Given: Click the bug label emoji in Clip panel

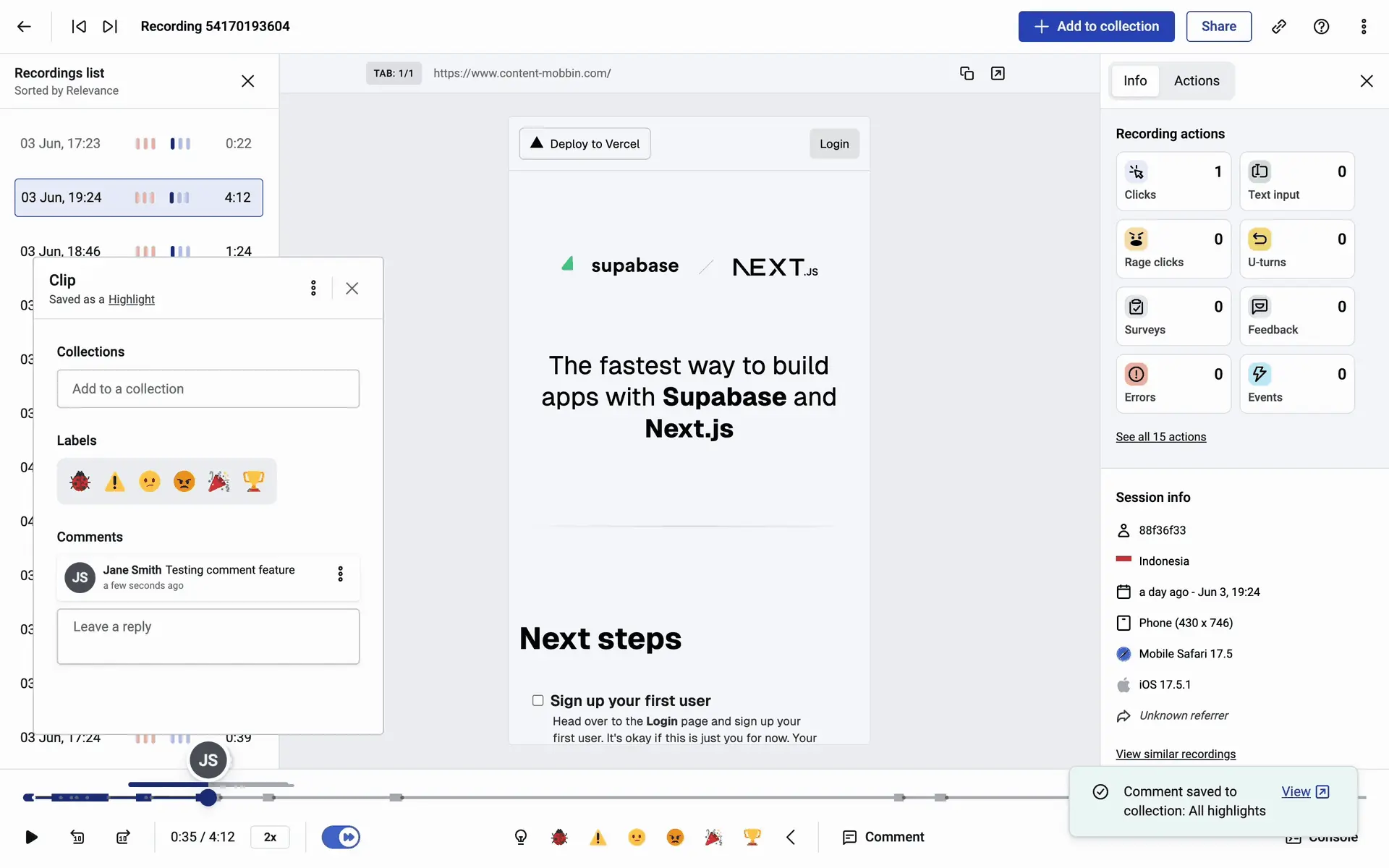Looking at the screenshot, I should point(80,481).
